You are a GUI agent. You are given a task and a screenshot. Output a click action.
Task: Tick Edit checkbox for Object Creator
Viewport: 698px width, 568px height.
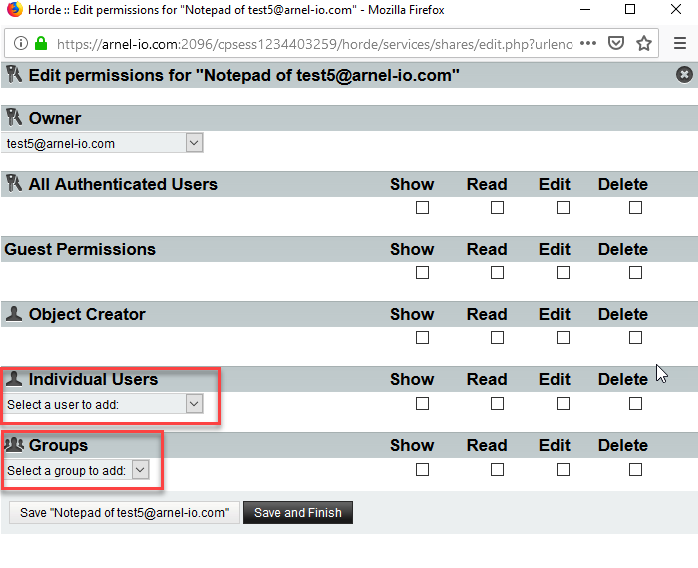click(x=563, y=338)
